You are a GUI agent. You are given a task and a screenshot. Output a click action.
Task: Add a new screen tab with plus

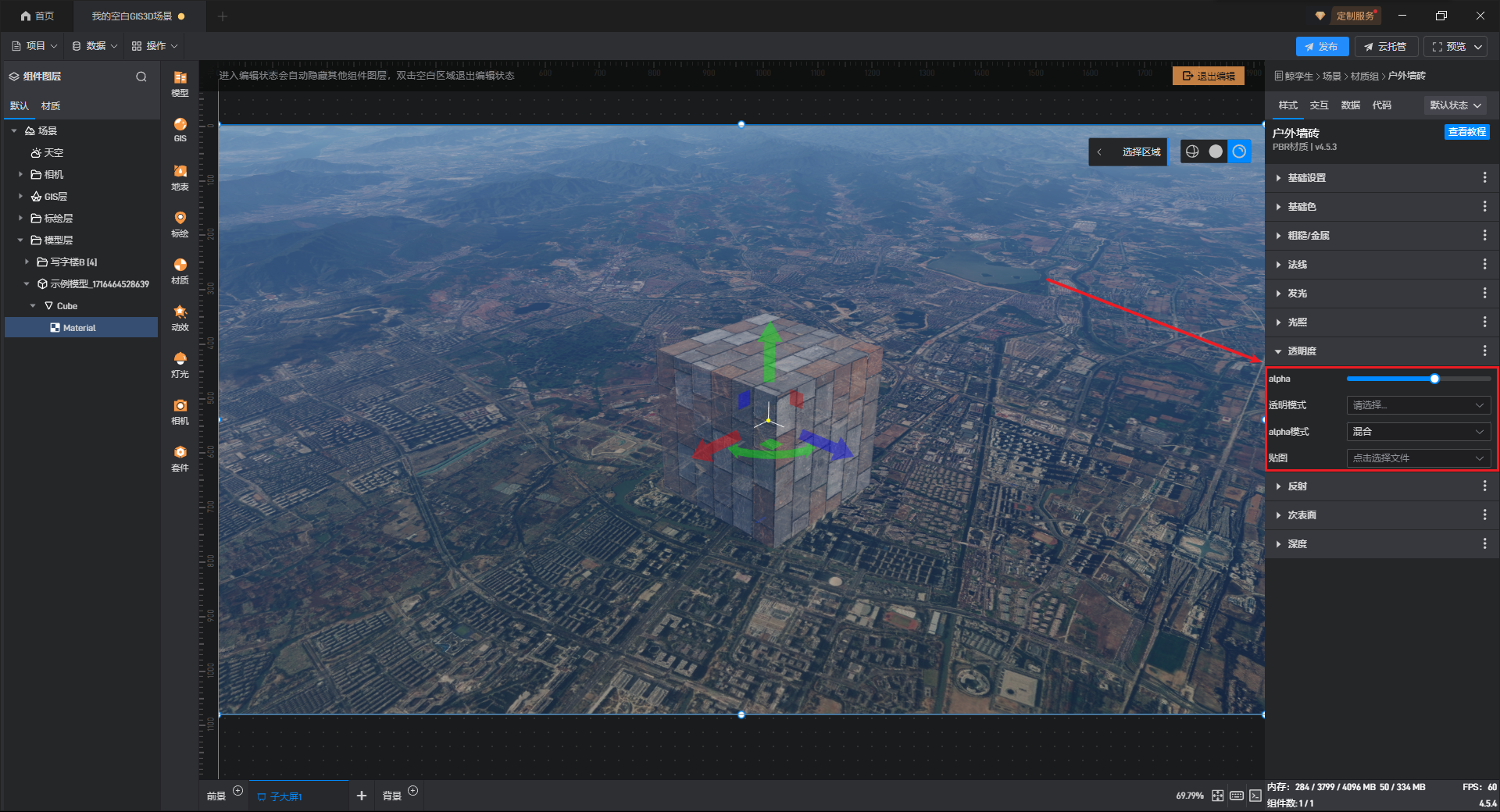361,796
